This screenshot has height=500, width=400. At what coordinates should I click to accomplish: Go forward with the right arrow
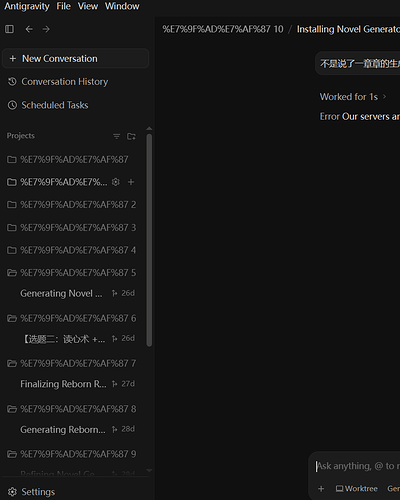pos(46,29)
